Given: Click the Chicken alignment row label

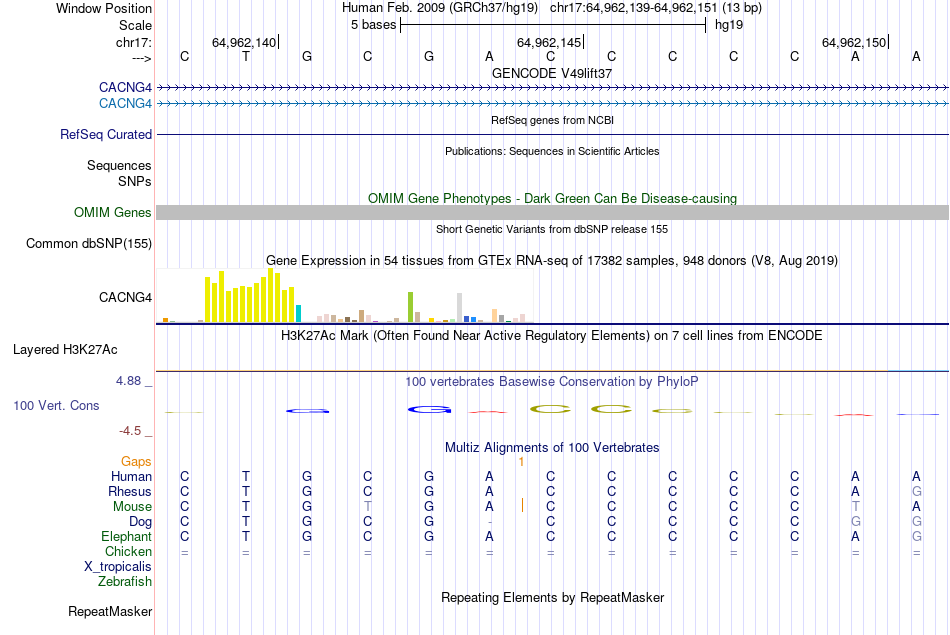Looking at the screenshot, I should point(128,551).
